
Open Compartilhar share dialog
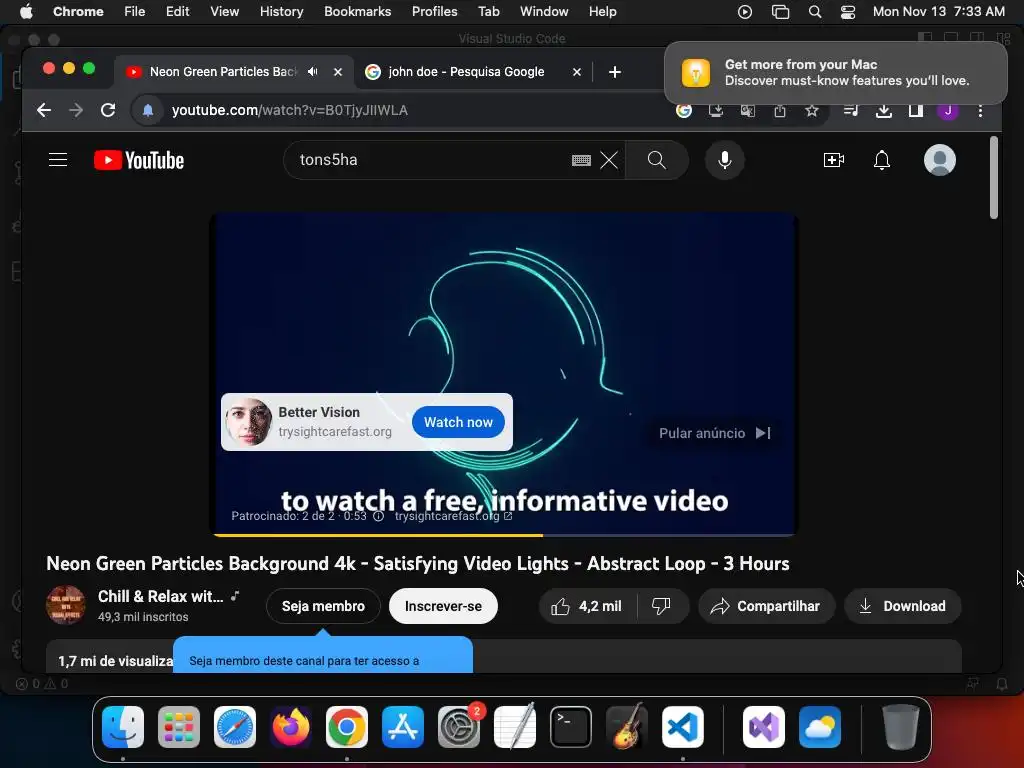pos(766,606)
